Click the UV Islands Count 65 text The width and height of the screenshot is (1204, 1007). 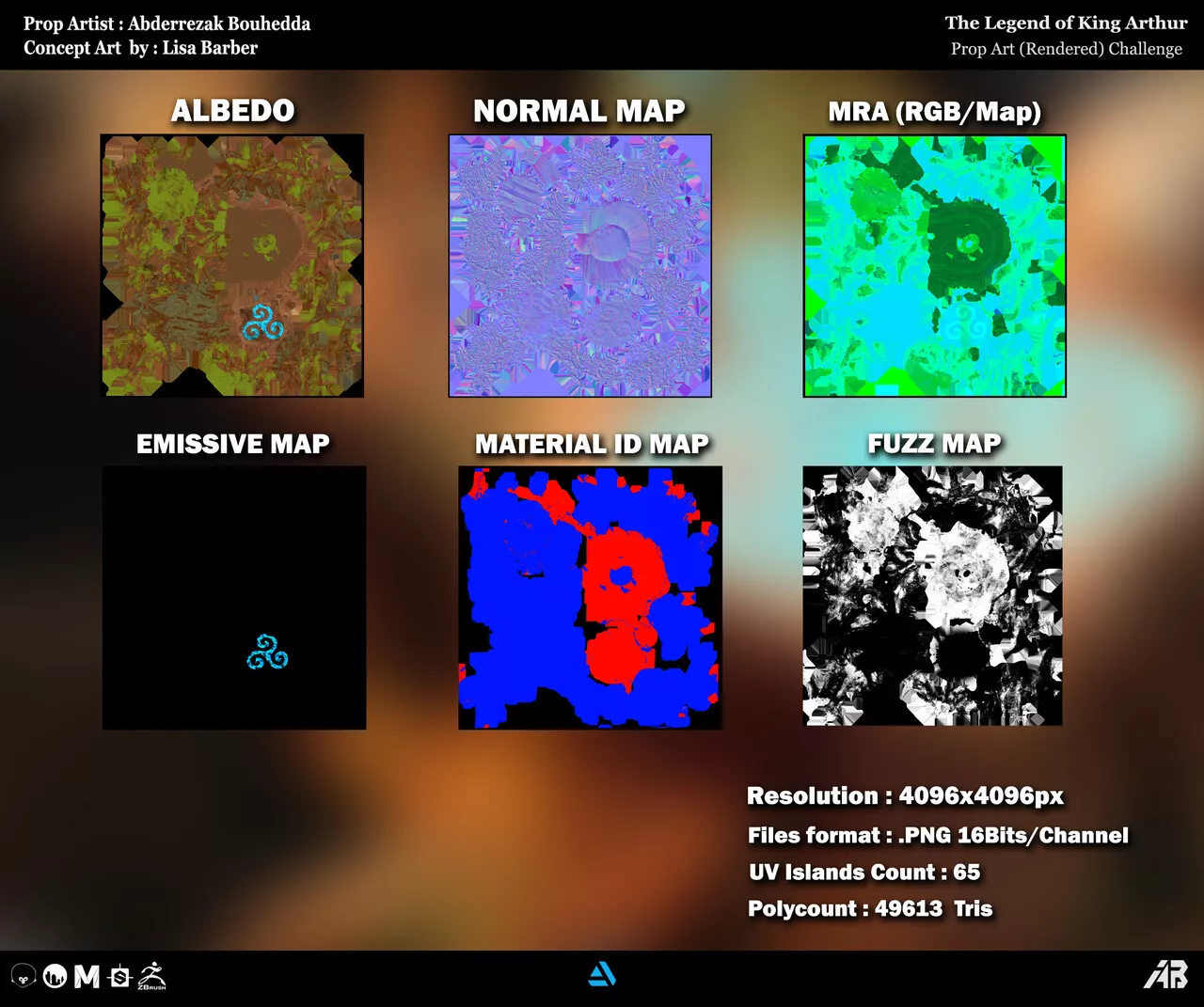coord(863,872)
